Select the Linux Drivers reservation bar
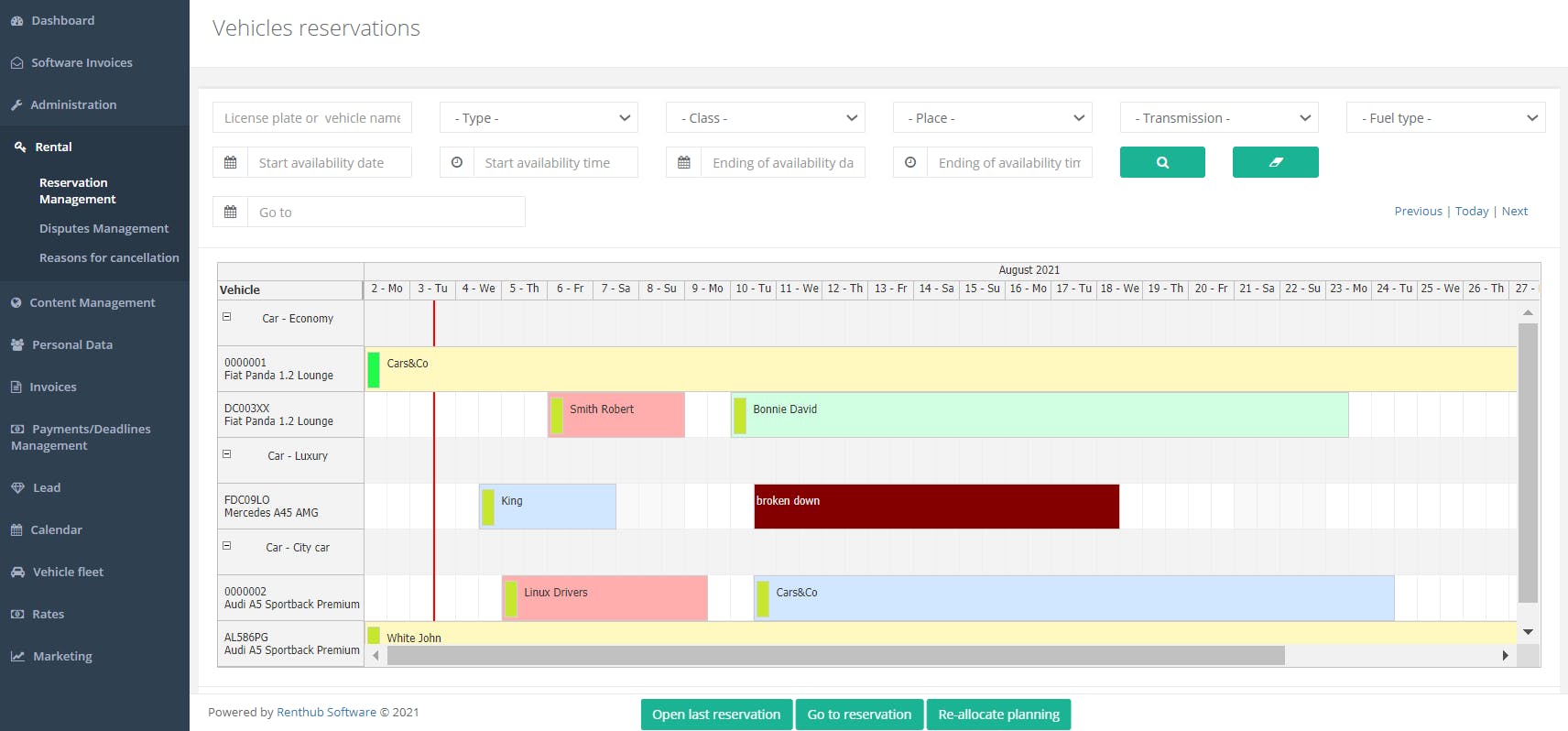The image size is (1568, 731). (x=604, y=598)
